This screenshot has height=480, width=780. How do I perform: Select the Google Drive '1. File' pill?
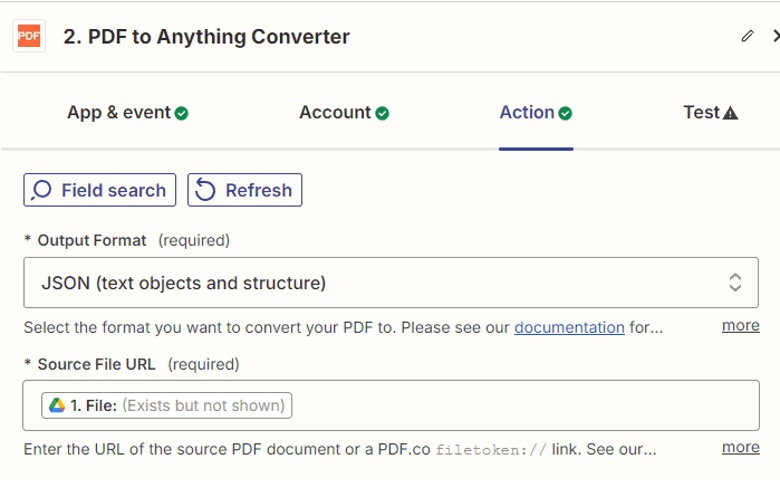pyautogui.click(x=167, y=405)
